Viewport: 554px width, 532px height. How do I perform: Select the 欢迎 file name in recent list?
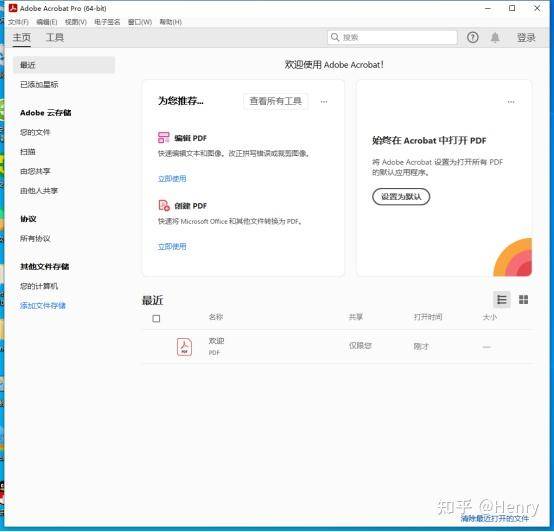click(x=216, y=341)
